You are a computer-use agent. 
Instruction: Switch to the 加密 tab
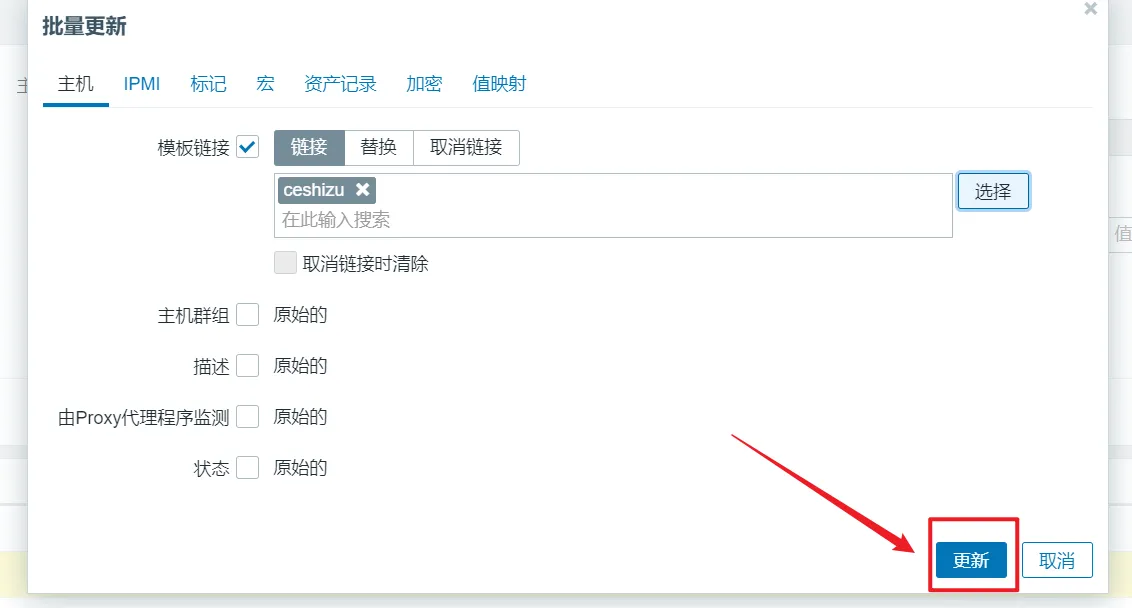424,84
